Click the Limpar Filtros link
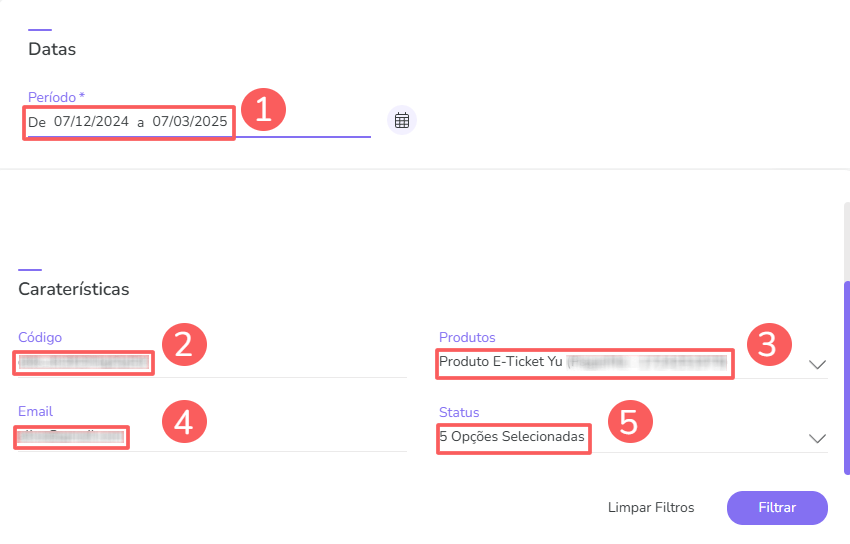Screen dimensions: 850x544 tap(651, 508)
